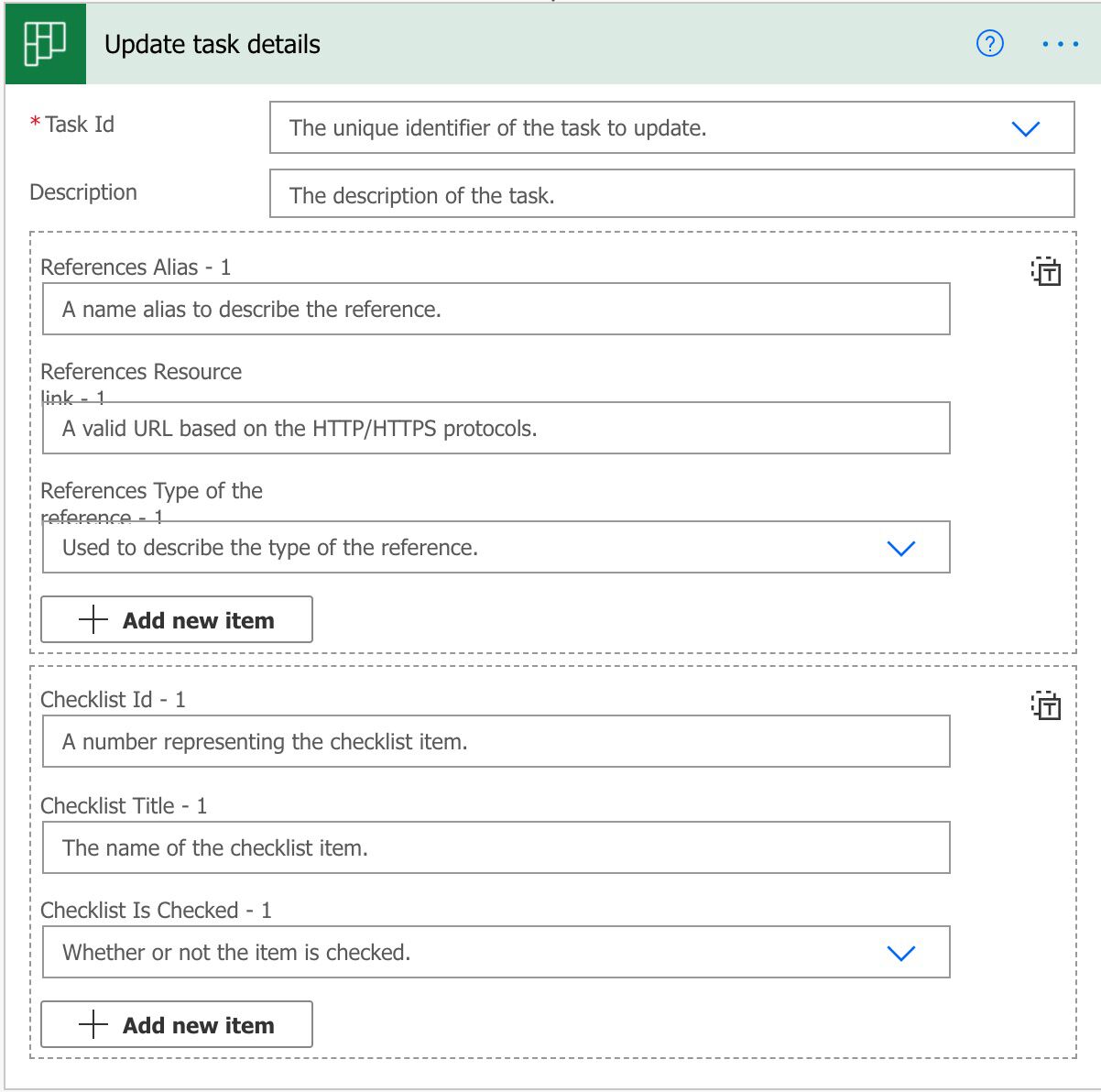Image resolution: width=1101 pixels, height=1092 pixels.
Task: Select true from Checklist Is Checked options
Action: point(903,952)
